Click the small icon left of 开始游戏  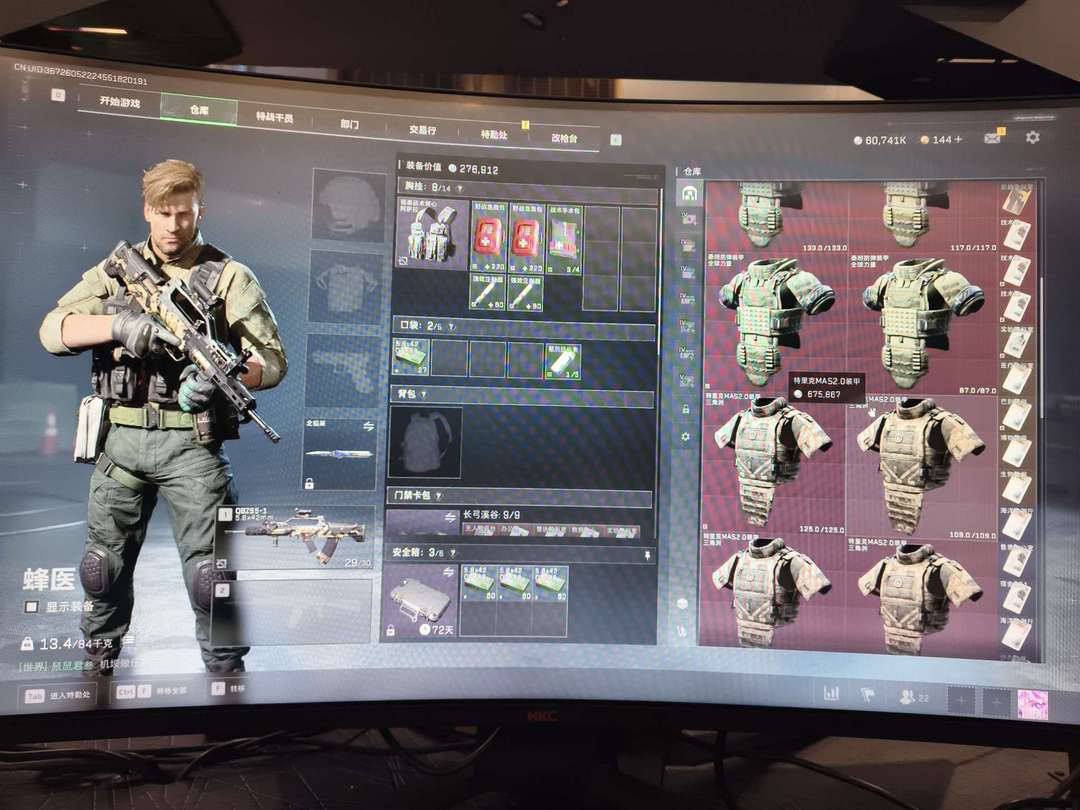click(x=59, y=95)
